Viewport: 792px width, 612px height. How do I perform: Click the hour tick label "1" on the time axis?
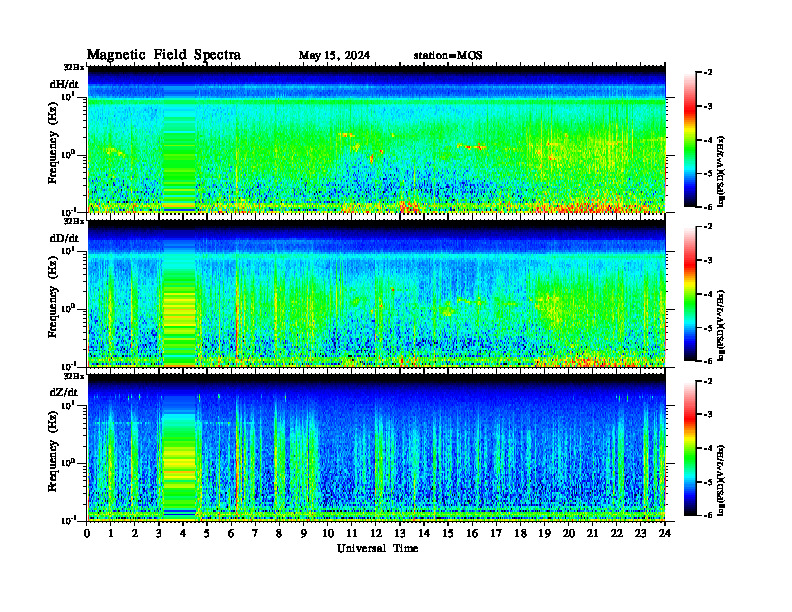(x=111, y=533)
